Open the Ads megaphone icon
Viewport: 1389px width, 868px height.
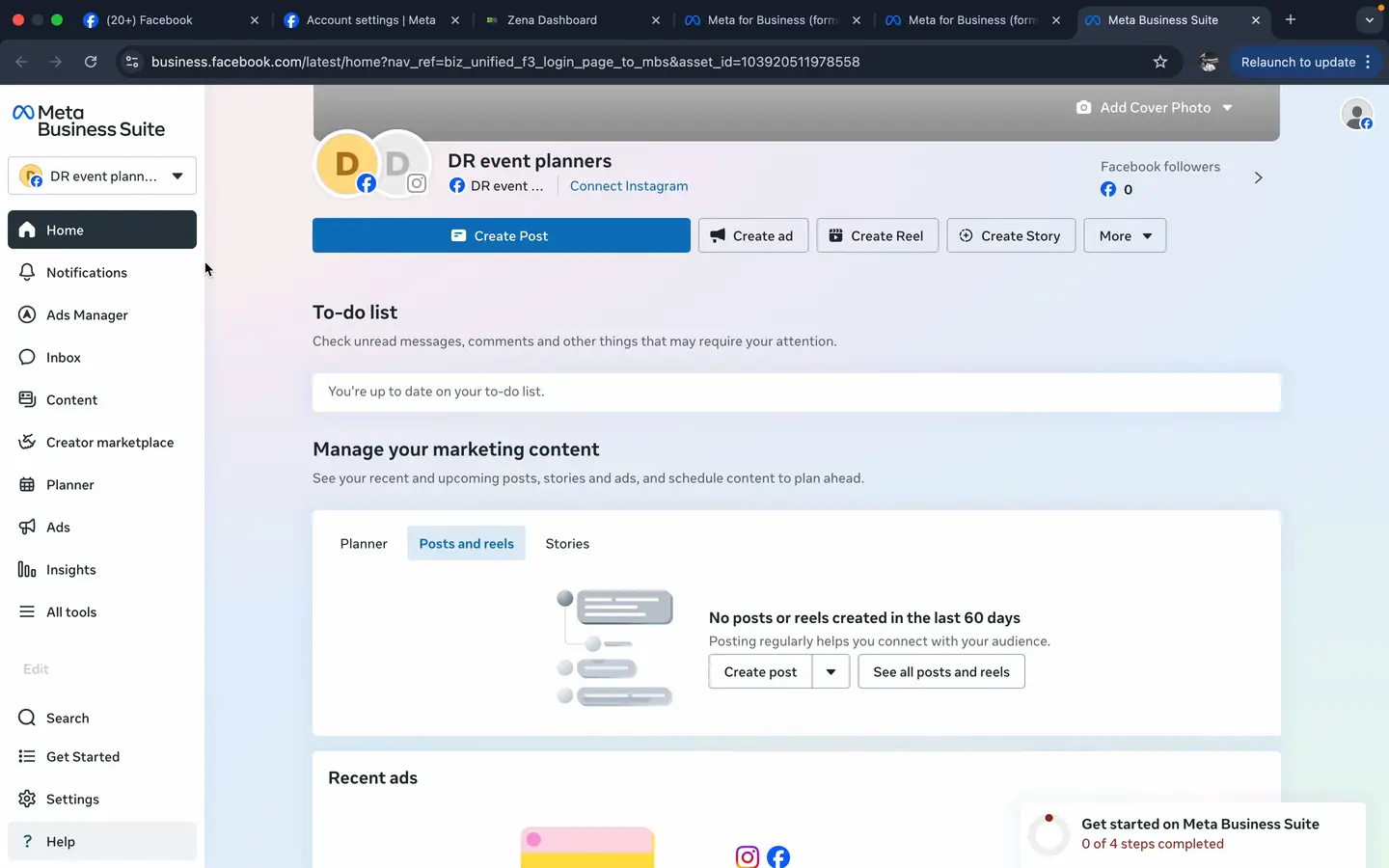(x=27, y=527)
